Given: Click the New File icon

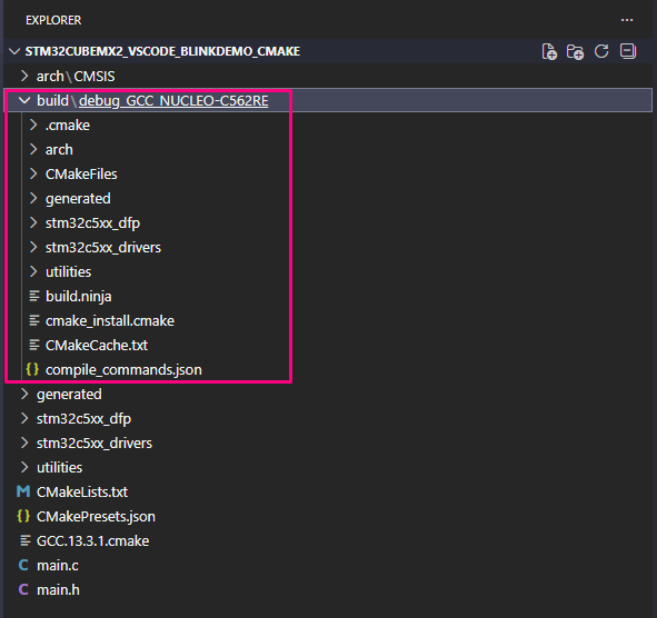Looking at the screenshot, I should tap(549, 52).
